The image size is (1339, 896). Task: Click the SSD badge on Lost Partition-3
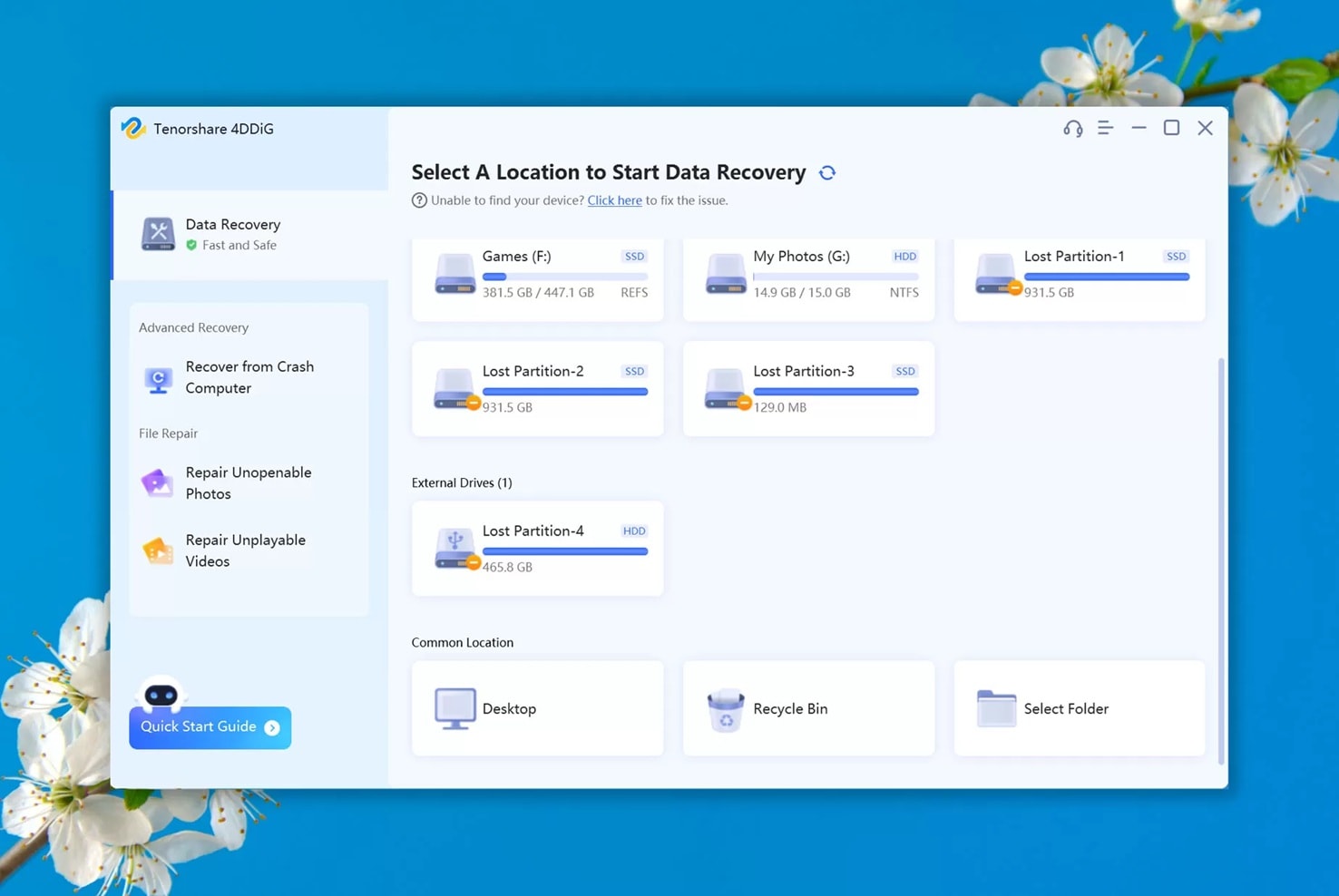[904, 371]
